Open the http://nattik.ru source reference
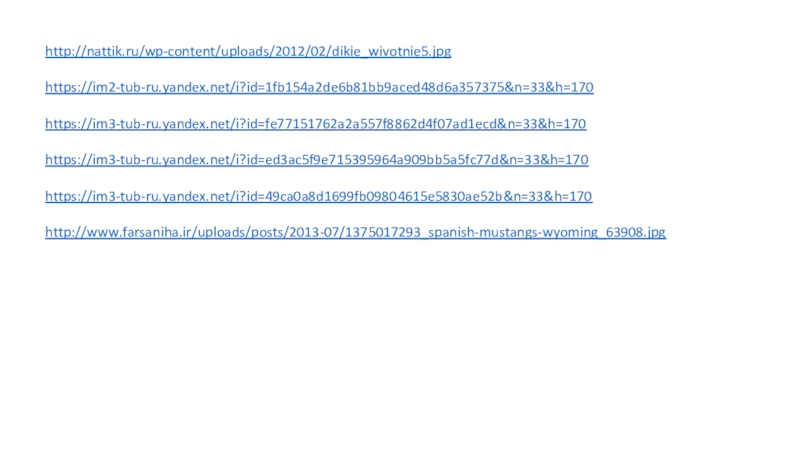The width and height of the screenshot is (800, 450). coord(248,52)
